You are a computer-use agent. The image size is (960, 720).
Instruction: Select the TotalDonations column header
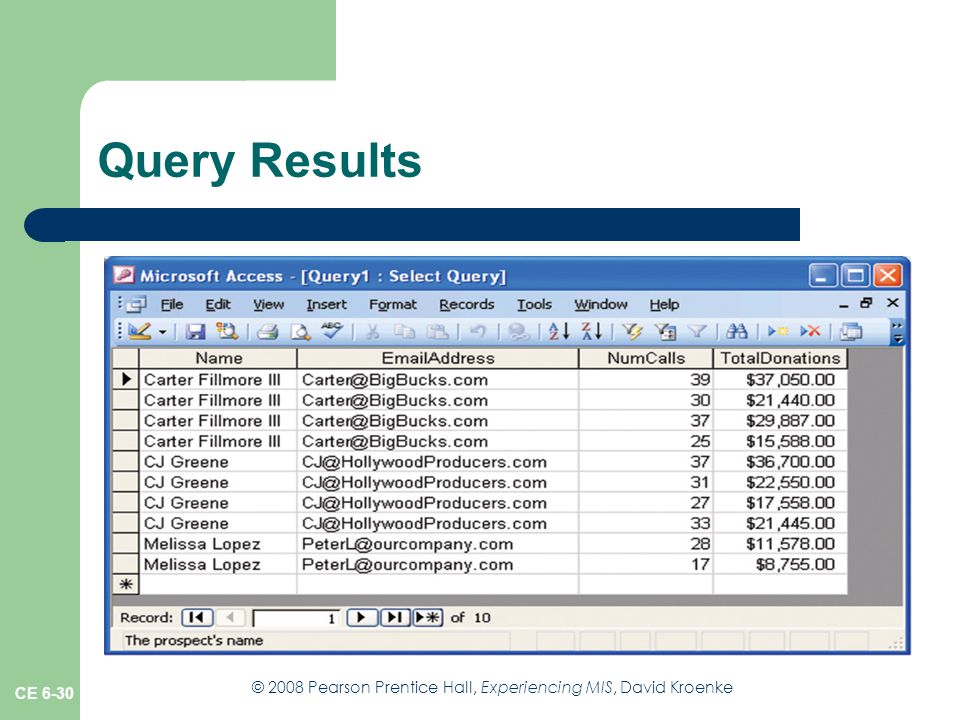pyautogui.click(x=781, y=358)
